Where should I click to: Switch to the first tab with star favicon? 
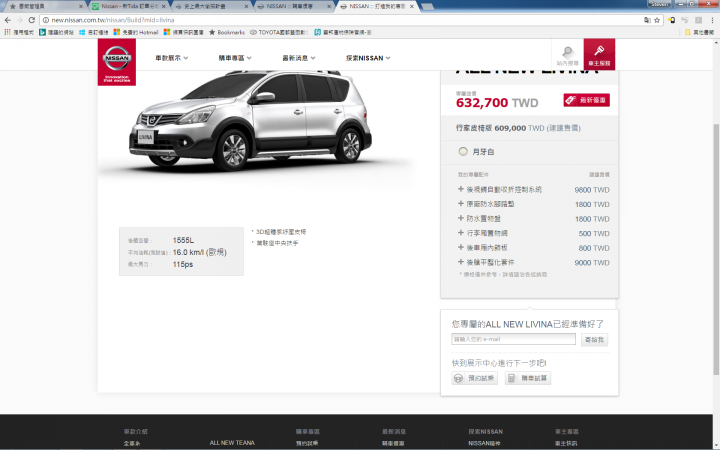[44, 6]
